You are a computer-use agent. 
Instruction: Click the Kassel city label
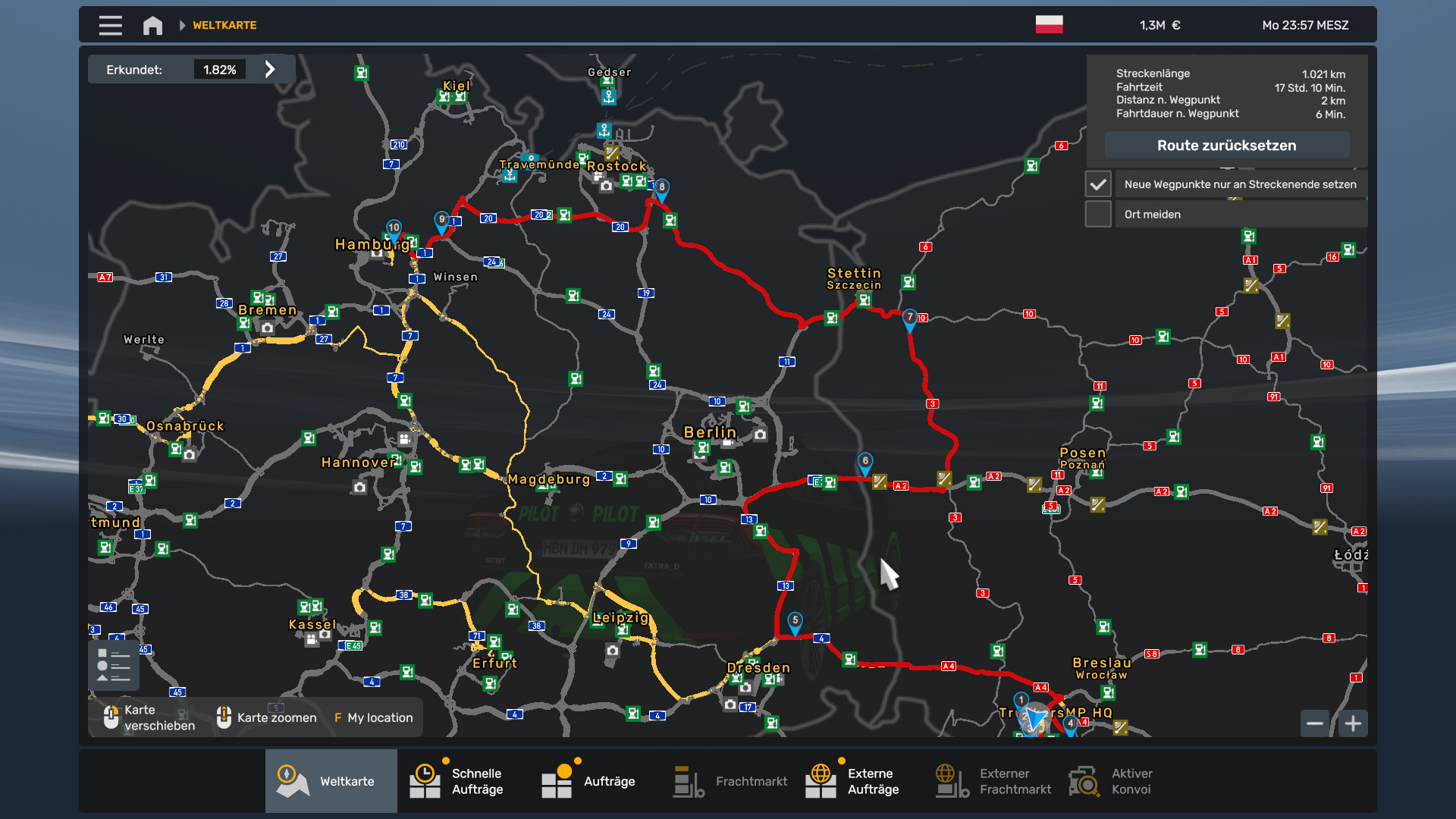click(312, 625)
